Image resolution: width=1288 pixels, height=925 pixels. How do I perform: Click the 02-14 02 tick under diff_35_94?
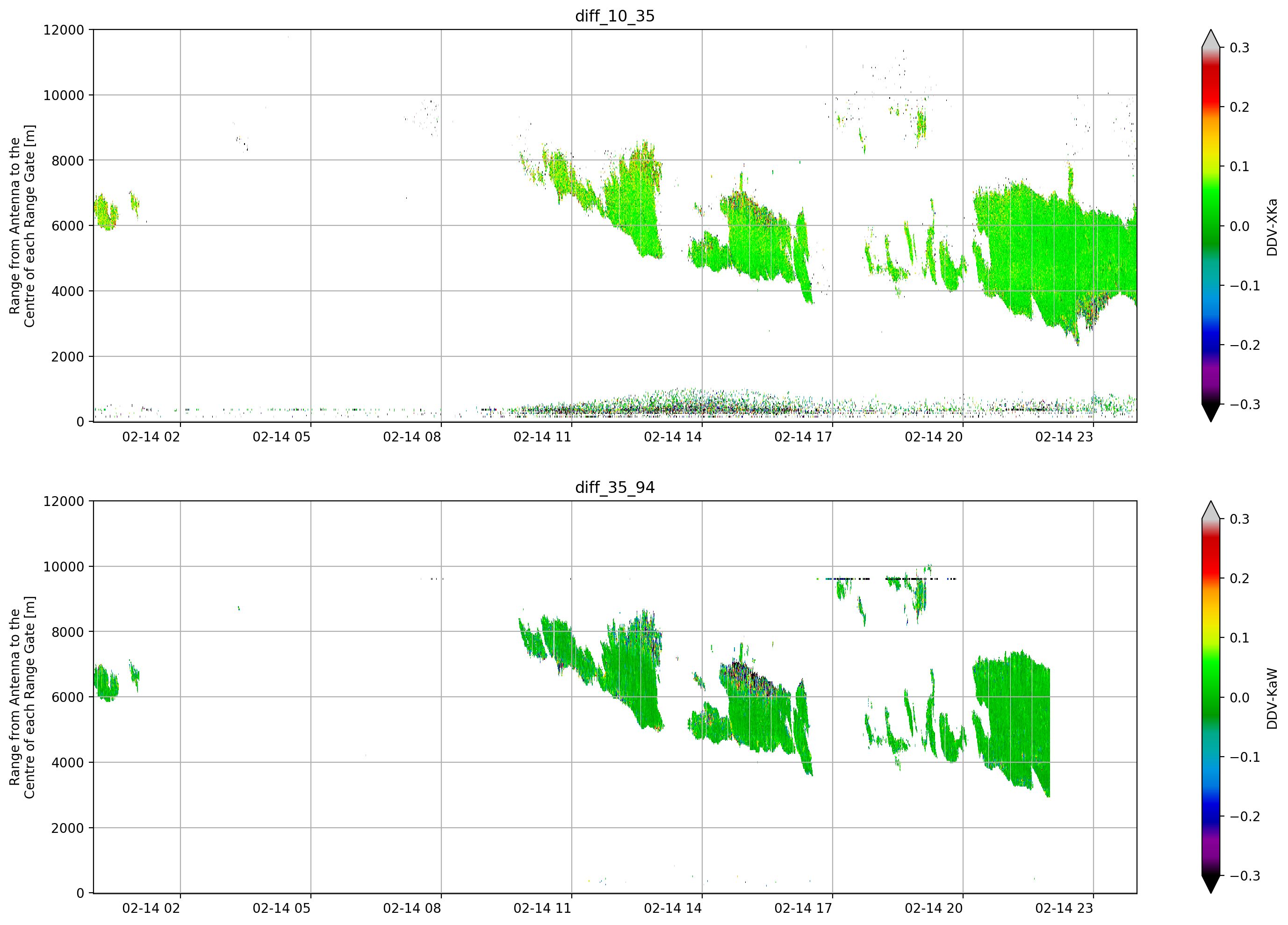point(151,908)
